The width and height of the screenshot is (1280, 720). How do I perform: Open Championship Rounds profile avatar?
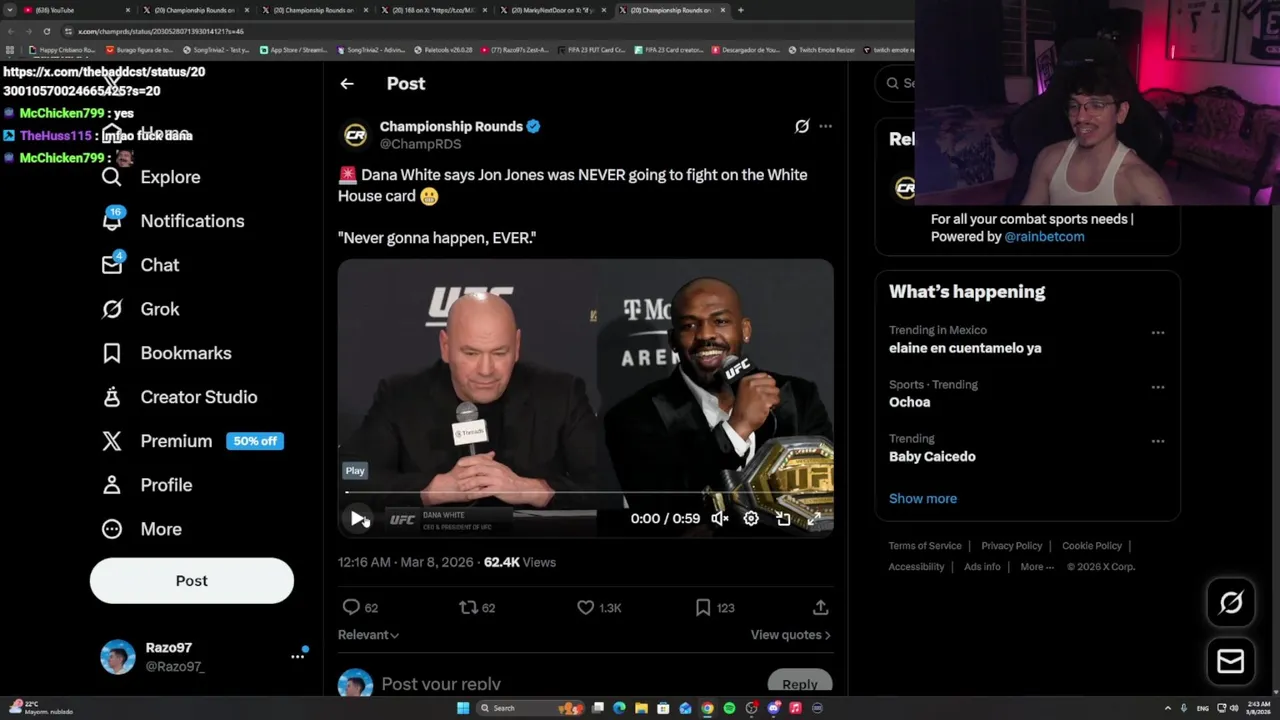355,135
